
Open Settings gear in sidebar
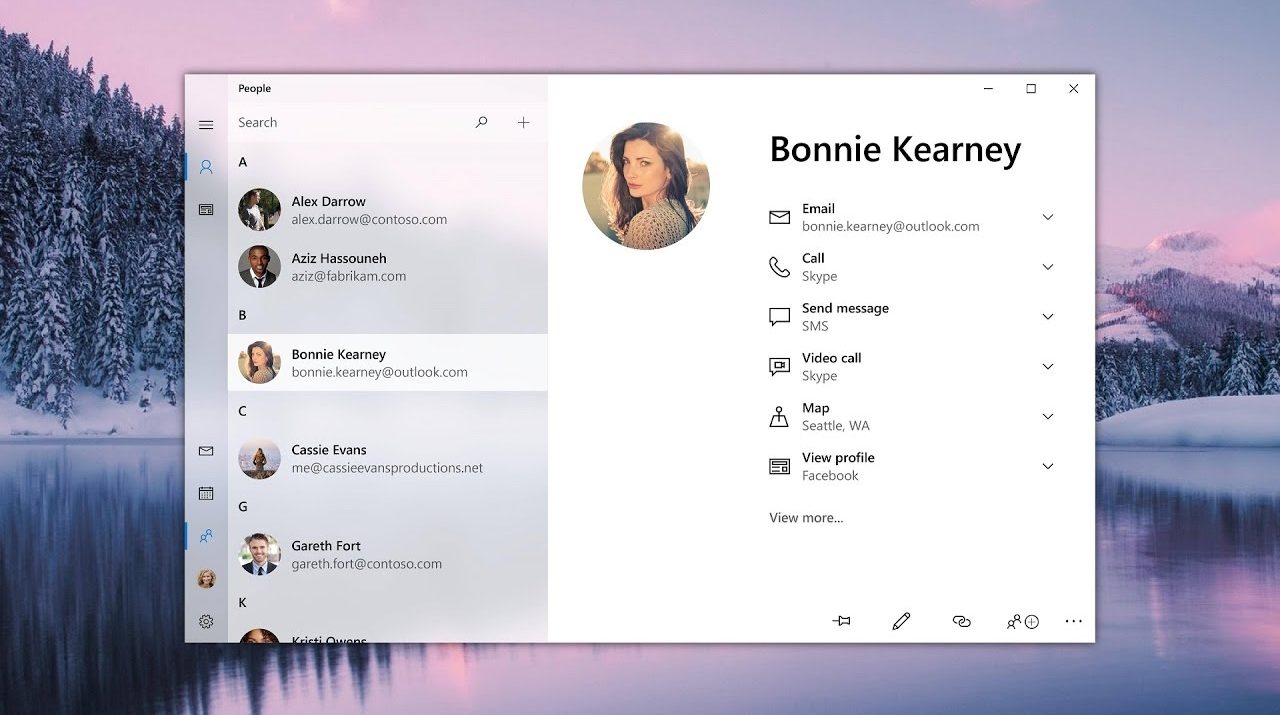[206, 621]
